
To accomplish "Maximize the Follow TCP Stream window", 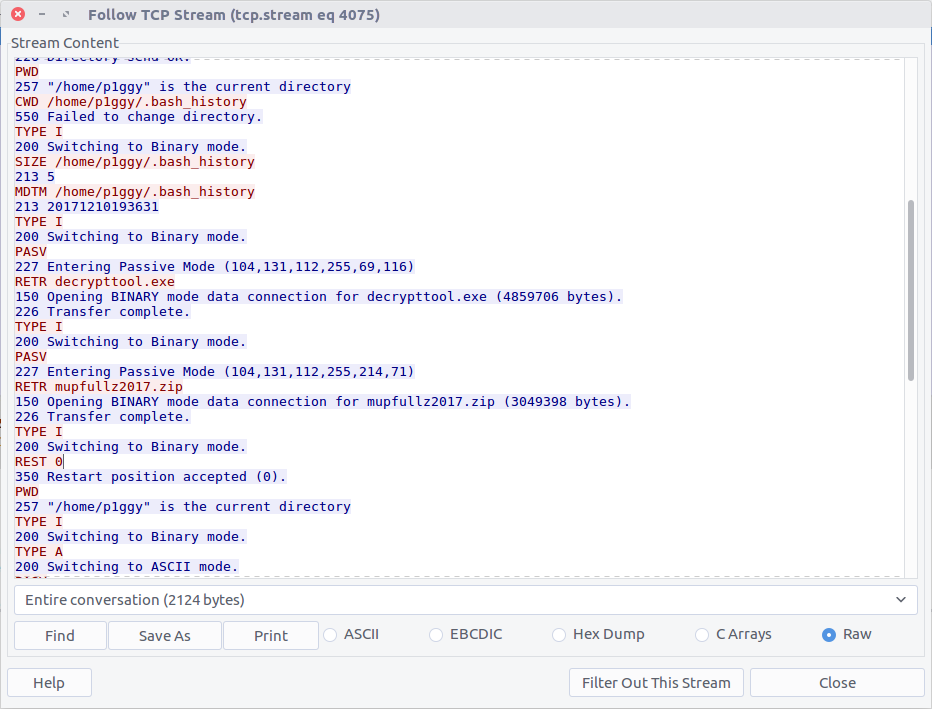I will tap(66, 15).
